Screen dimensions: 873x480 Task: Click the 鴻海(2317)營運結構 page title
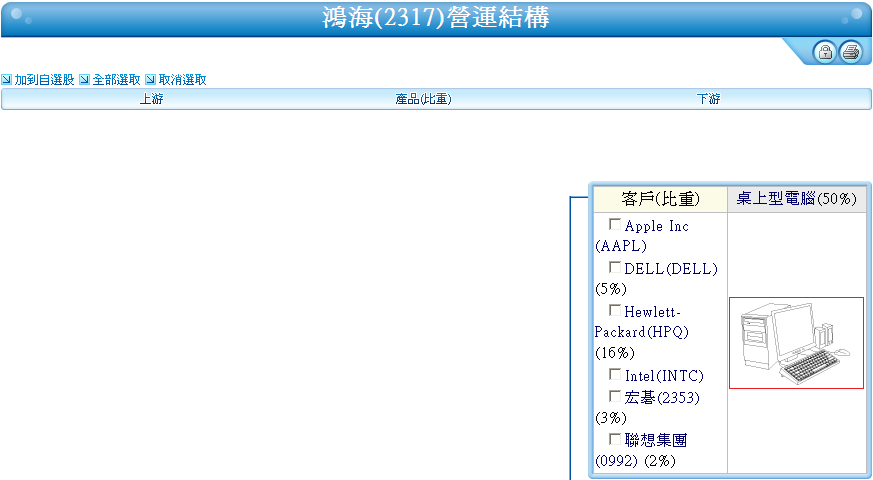(436, 18)
